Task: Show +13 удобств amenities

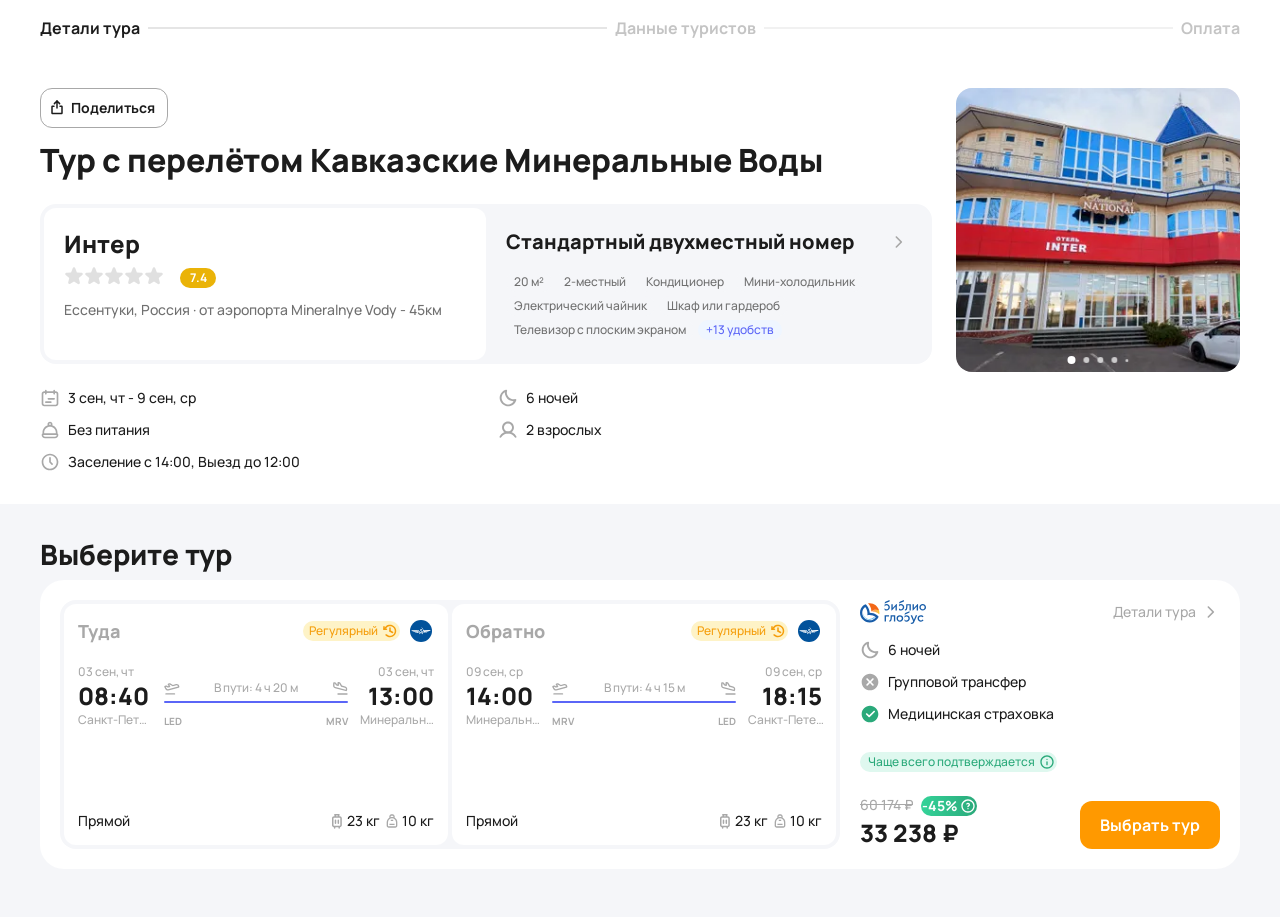Action: tap(739, 330)
